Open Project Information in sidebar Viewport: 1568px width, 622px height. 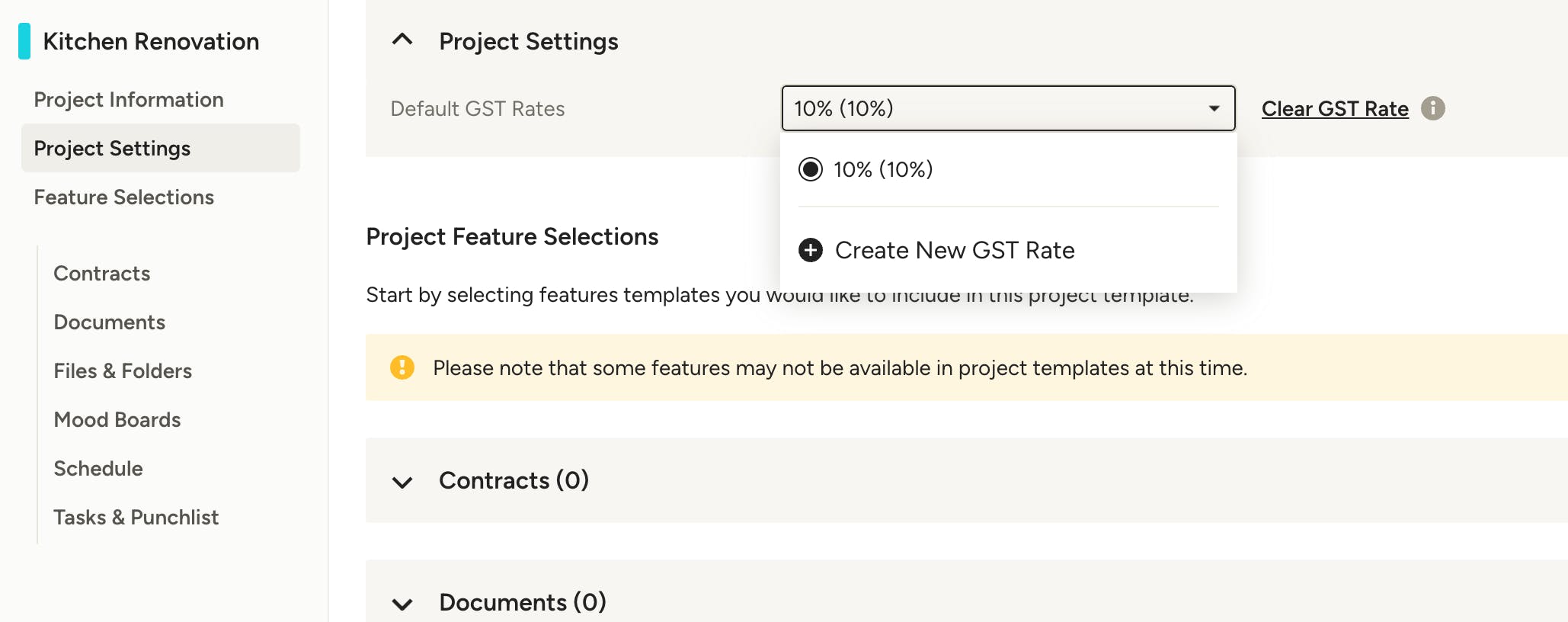[x=129, y=100]
